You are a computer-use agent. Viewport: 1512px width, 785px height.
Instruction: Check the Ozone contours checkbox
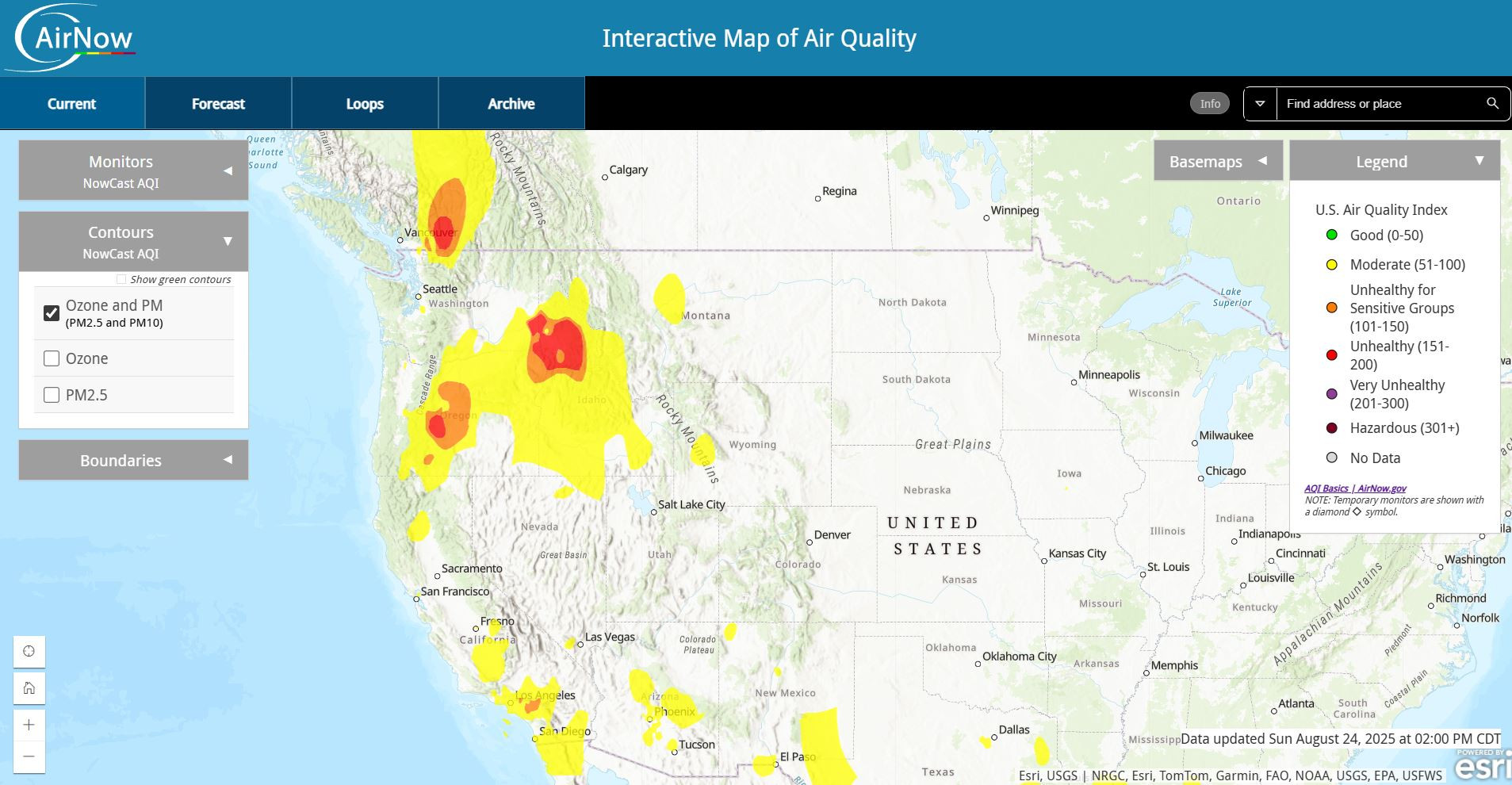(x=52, y=358)
